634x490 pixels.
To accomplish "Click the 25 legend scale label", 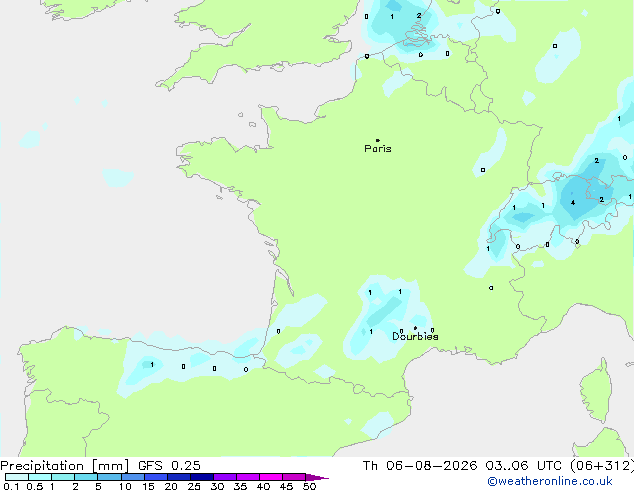I will (x=194, y=486).
